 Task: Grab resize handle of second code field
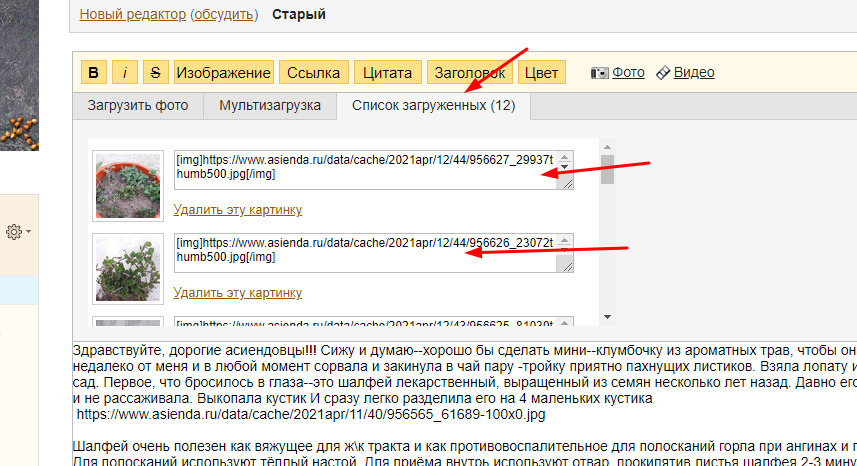567,267
